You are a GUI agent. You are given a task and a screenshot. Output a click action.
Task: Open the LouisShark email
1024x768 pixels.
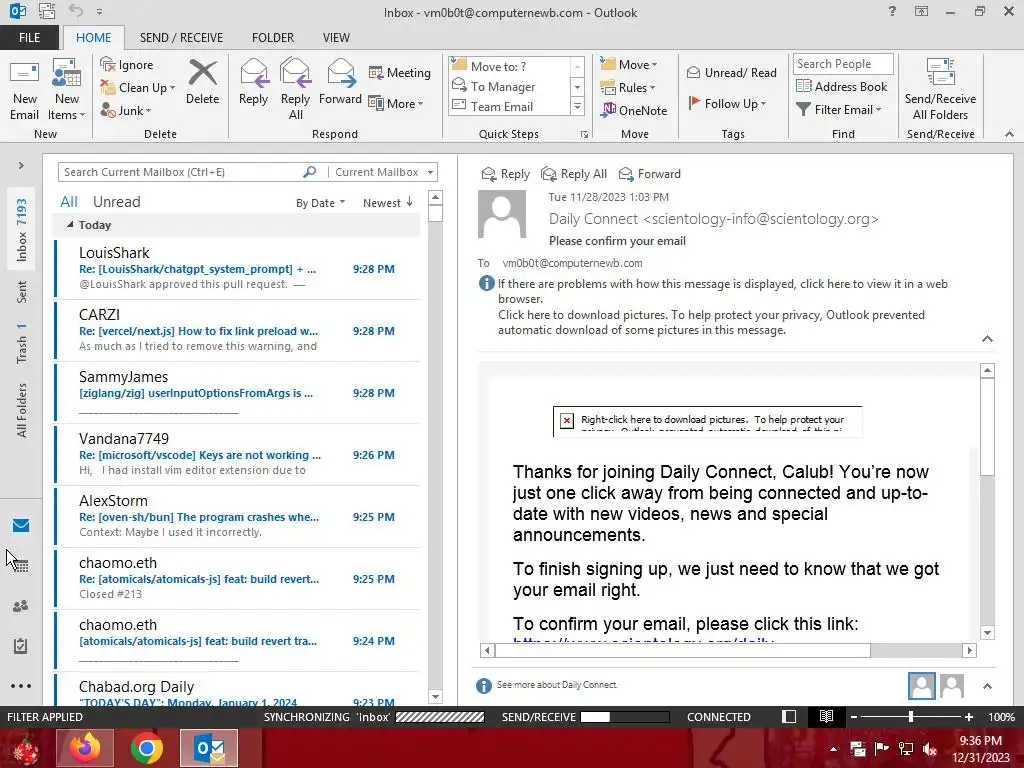(237, 268)
